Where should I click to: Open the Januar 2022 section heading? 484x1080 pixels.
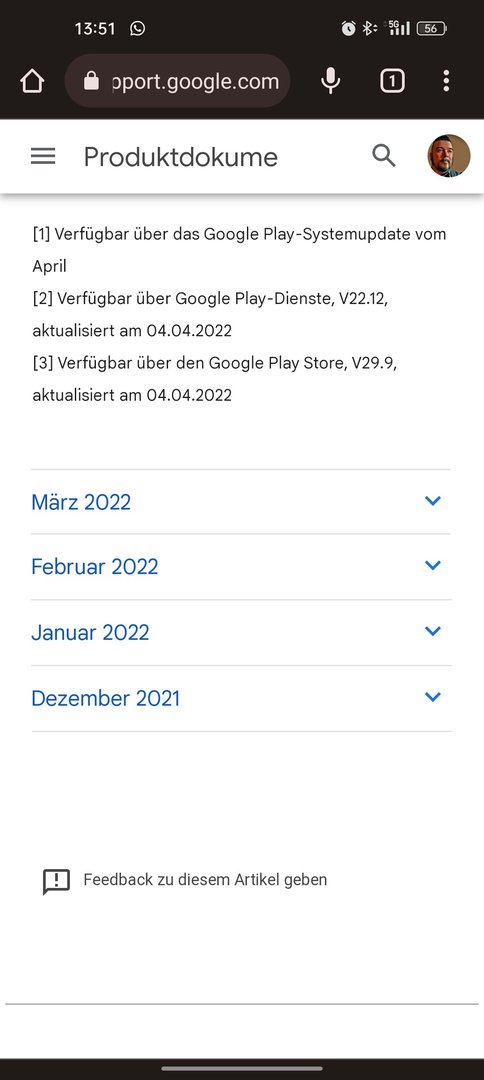tap(90, 632)
